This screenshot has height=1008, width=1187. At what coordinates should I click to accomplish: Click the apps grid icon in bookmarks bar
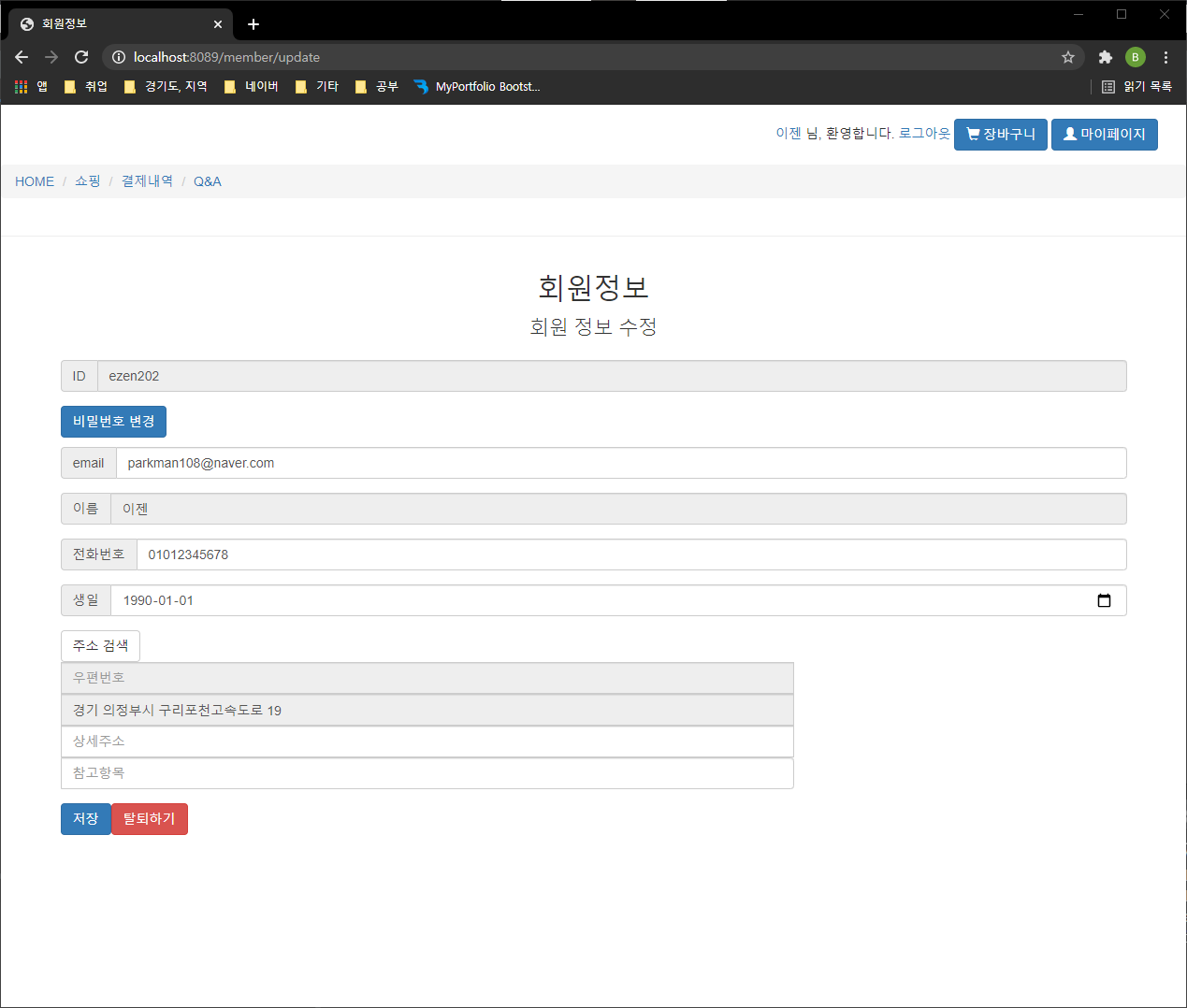pos(19,86)
